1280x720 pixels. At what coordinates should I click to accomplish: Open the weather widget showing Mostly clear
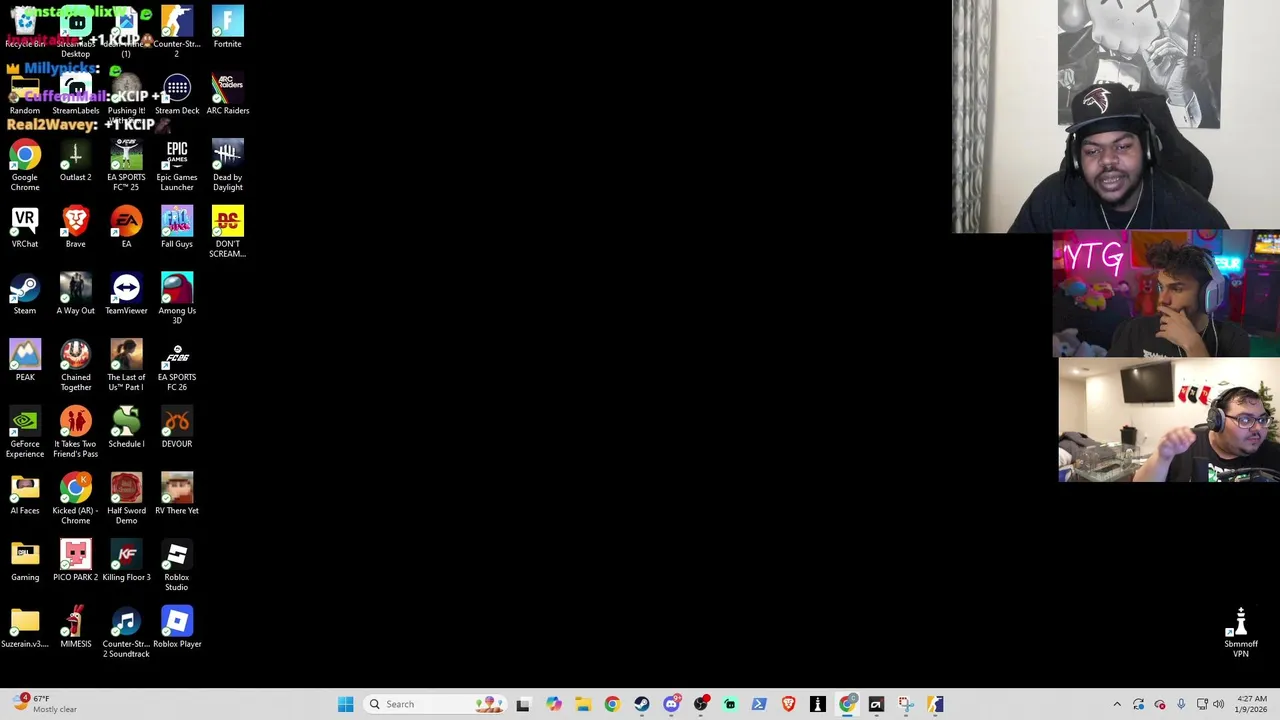[44, 704]
